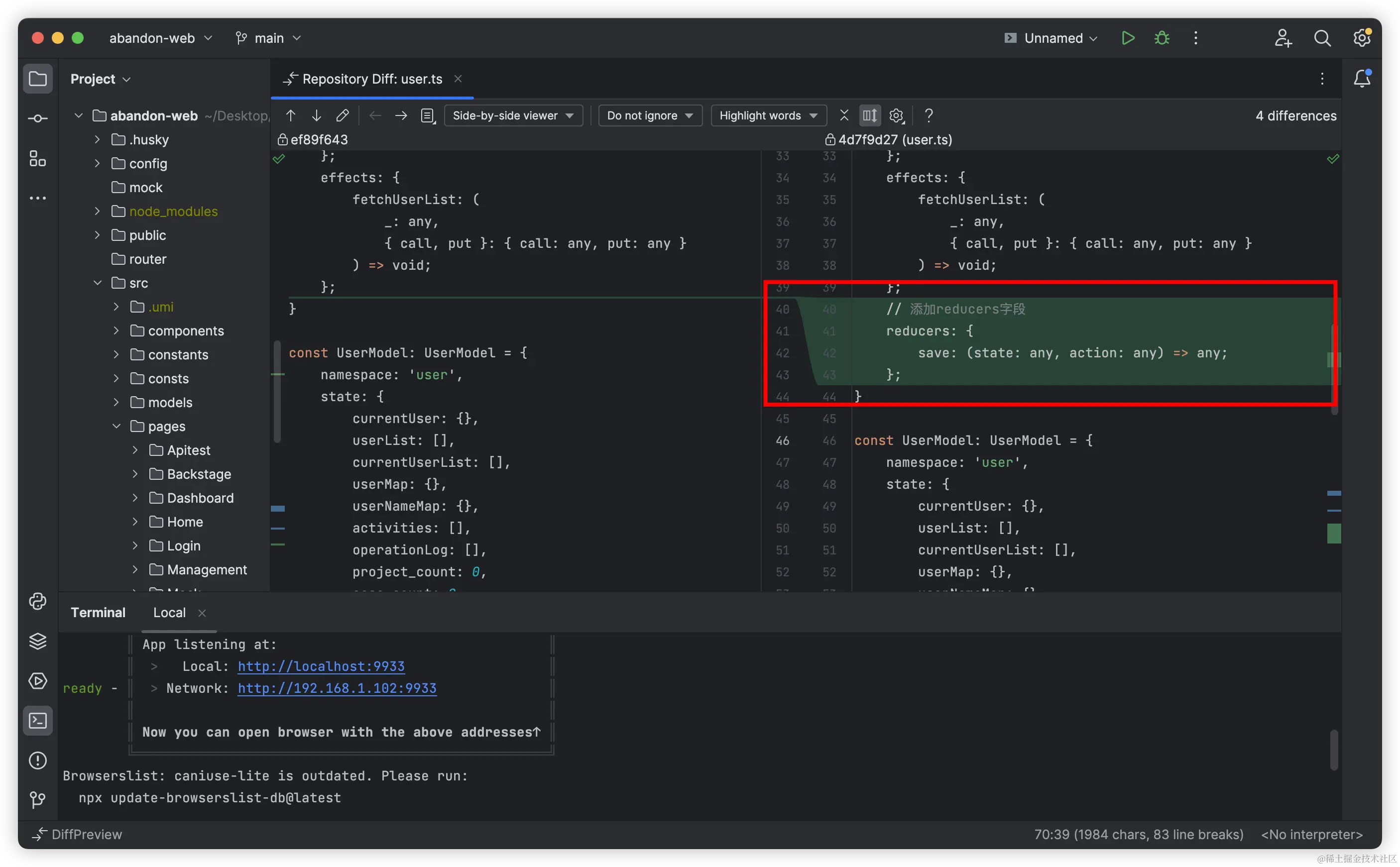Open the Commit tool window icon
Screen dimensions: 1400x867
38,118
